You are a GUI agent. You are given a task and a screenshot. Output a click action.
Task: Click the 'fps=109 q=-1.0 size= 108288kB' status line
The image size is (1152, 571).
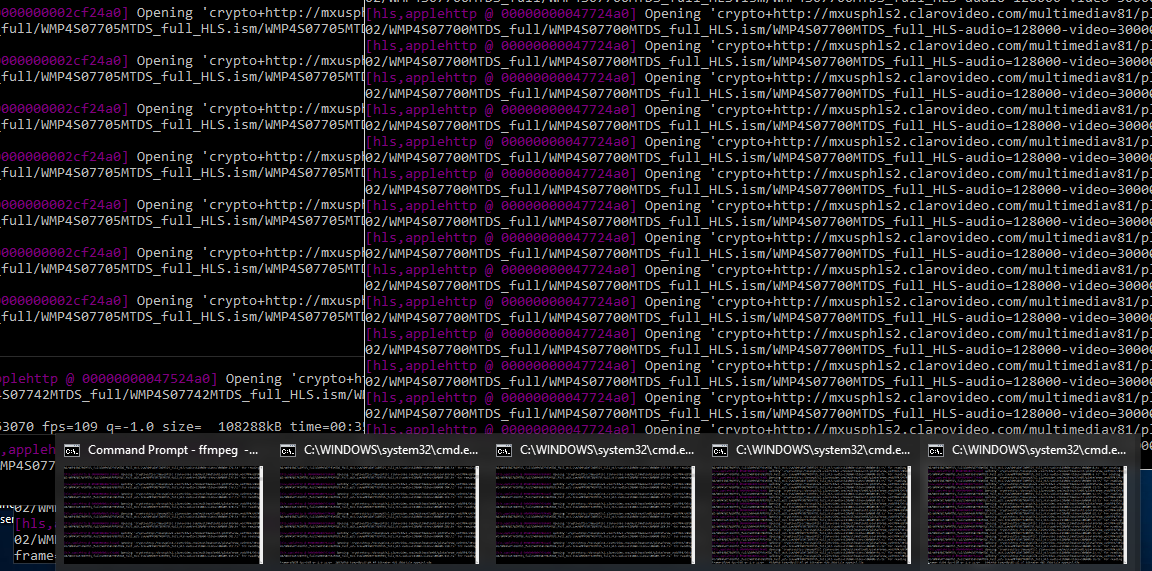pyautogui.click(x=181, y=427)
